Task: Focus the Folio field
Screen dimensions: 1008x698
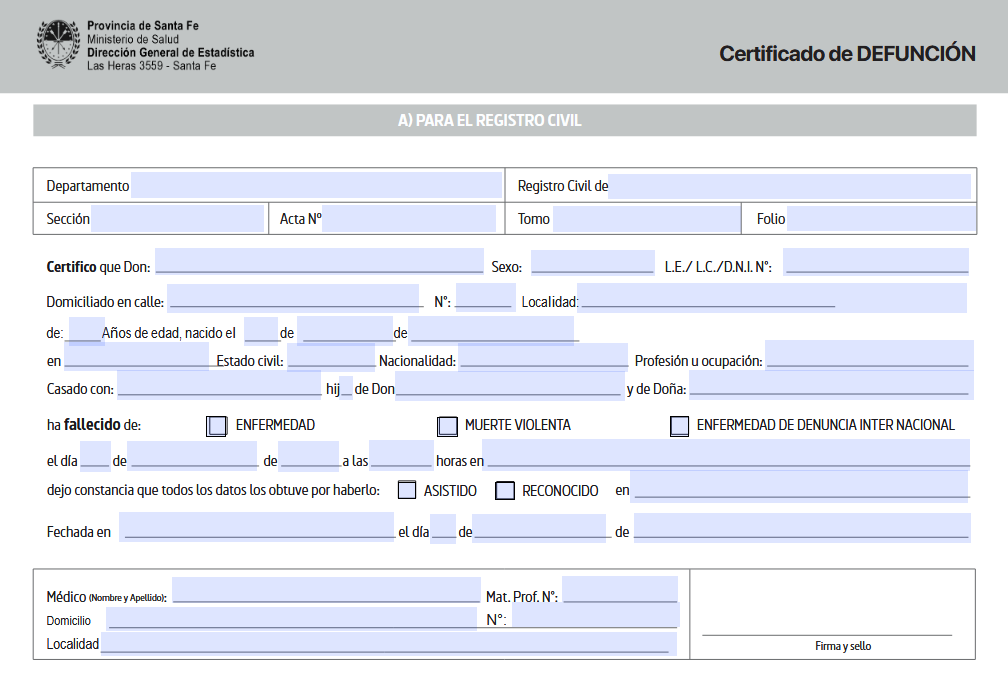Action: tap(881, 219)
